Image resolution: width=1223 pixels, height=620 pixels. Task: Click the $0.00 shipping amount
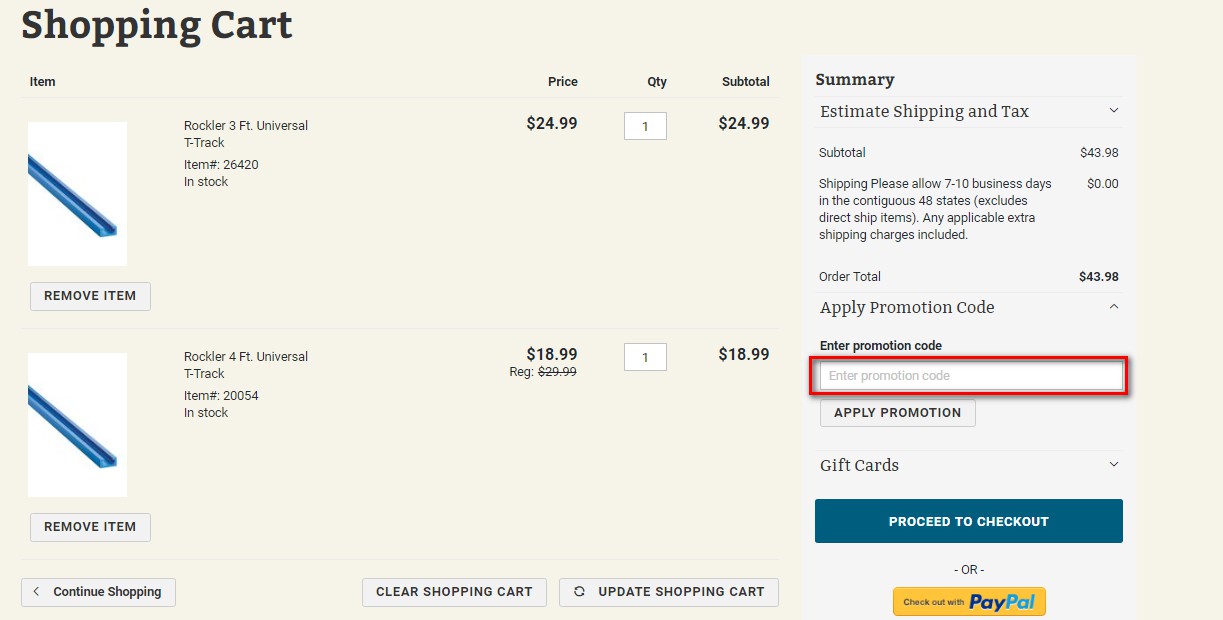1103,184
